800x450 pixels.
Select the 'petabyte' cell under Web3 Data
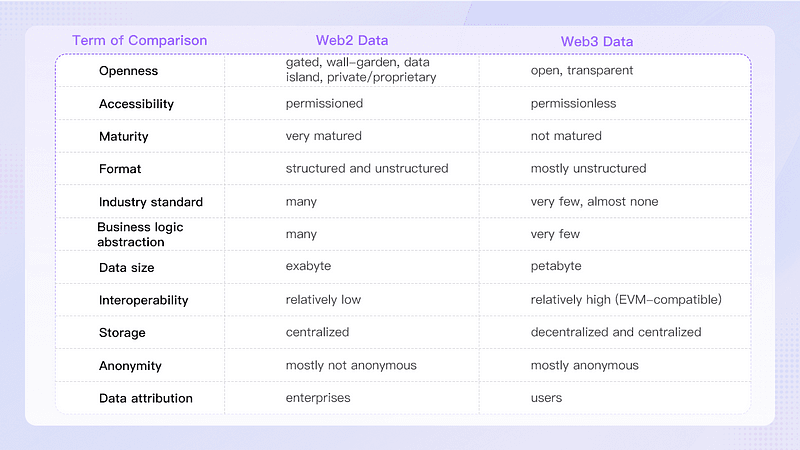556,266
